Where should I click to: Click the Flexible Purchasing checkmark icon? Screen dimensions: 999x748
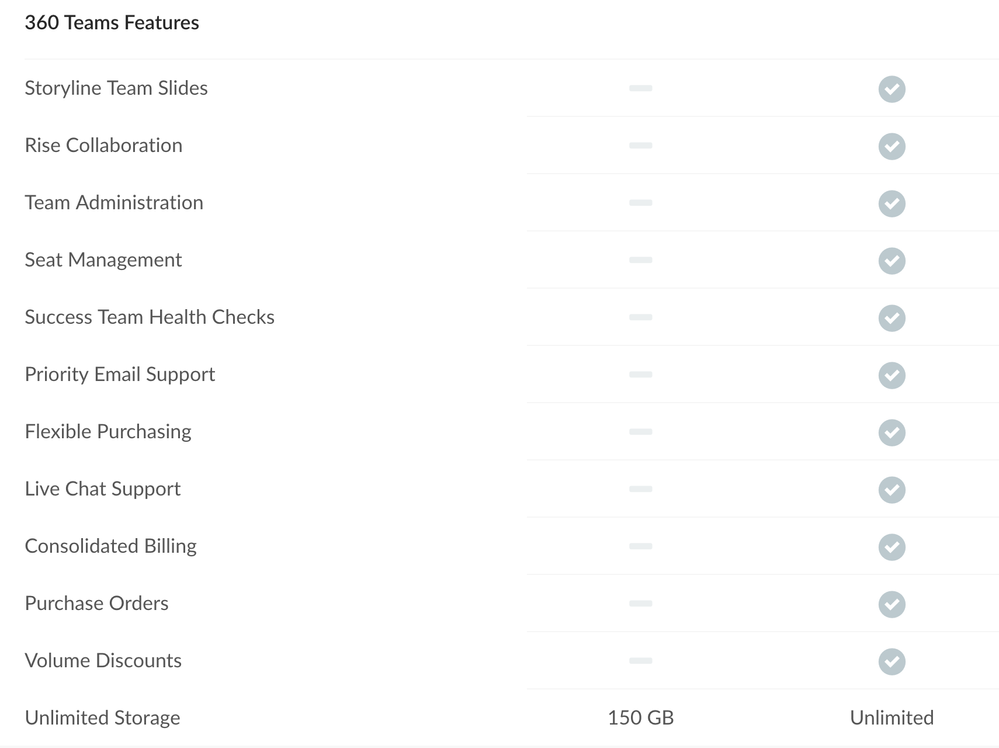pos(891,432)
